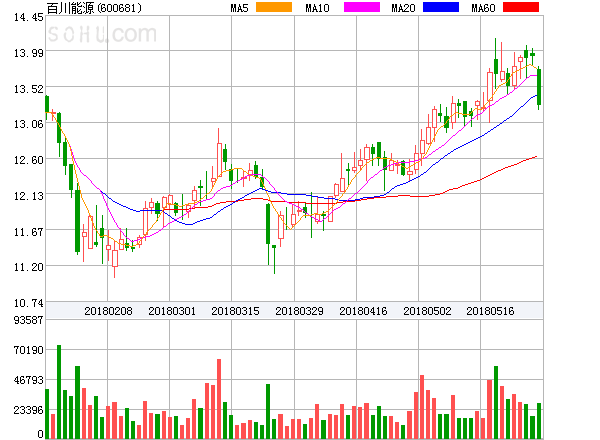Click the 93587 volume axis label
Screen dimensions: 600x440
[x=29, y=320]
